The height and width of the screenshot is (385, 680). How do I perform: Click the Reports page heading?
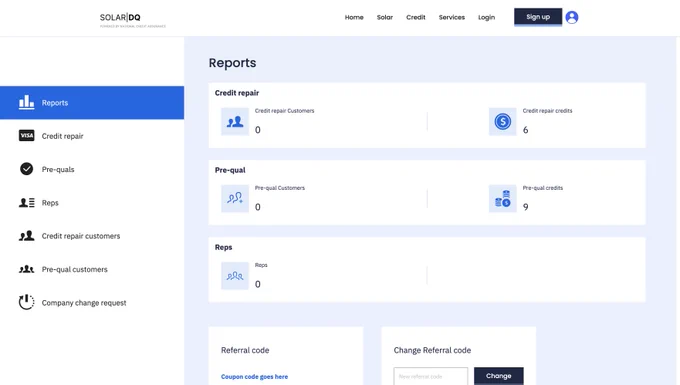click(x=232, y=63)
